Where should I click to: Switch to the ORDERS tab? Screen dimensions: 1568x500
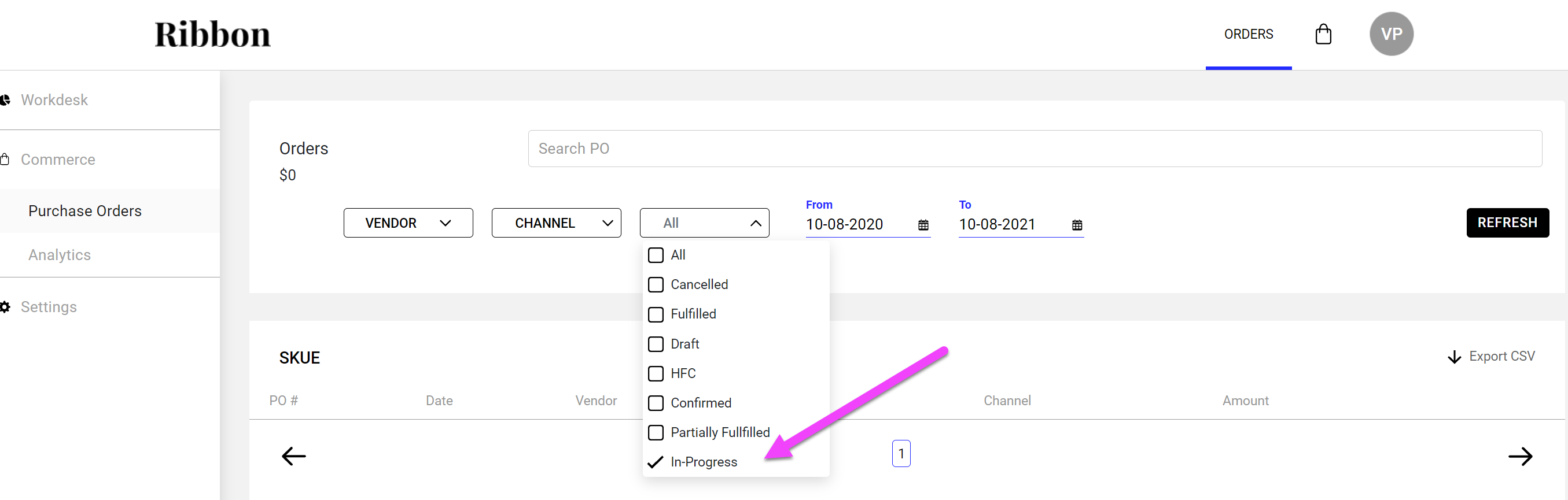(1248, 35)
